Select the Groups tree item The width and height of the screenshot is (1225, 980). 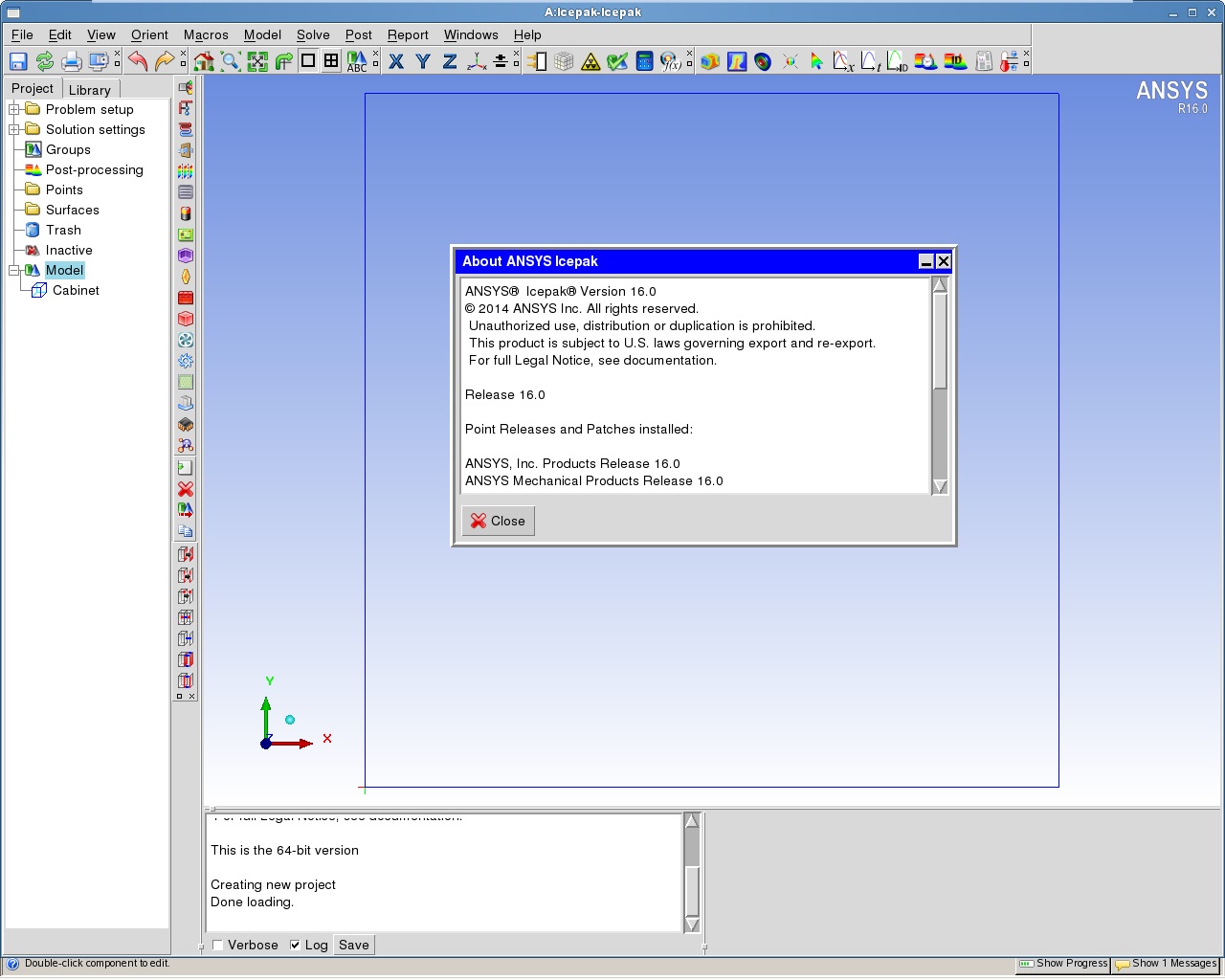68,149
